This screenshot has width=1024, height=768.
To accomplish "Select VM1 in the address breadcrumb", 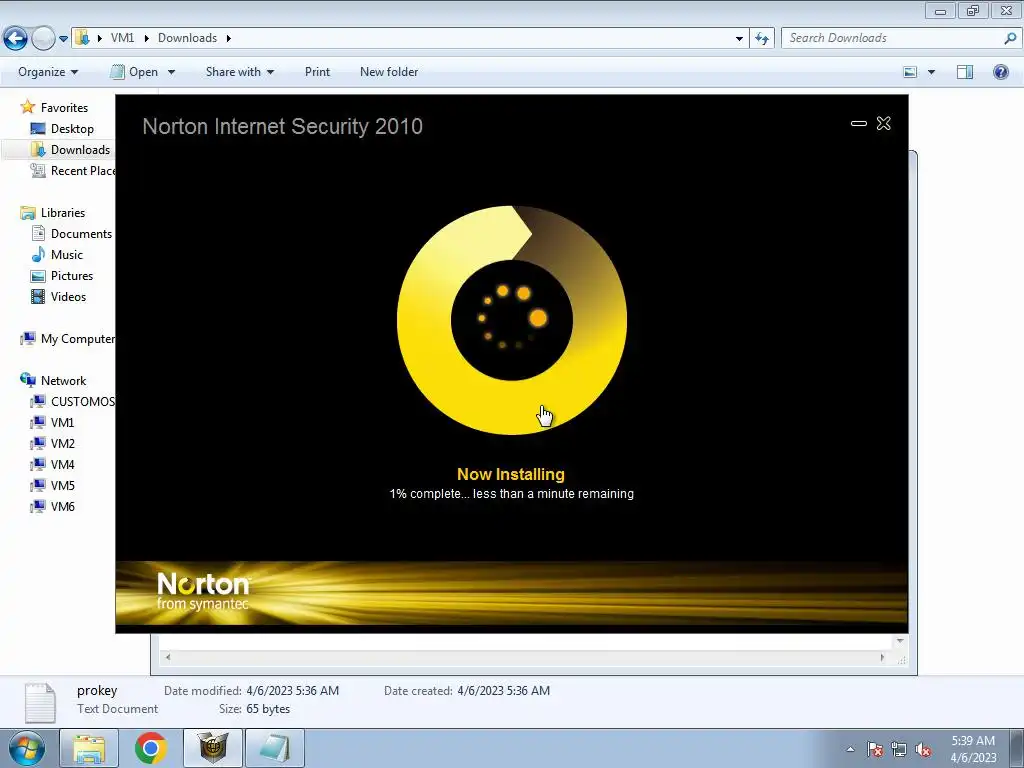I will tap(122, 38).
